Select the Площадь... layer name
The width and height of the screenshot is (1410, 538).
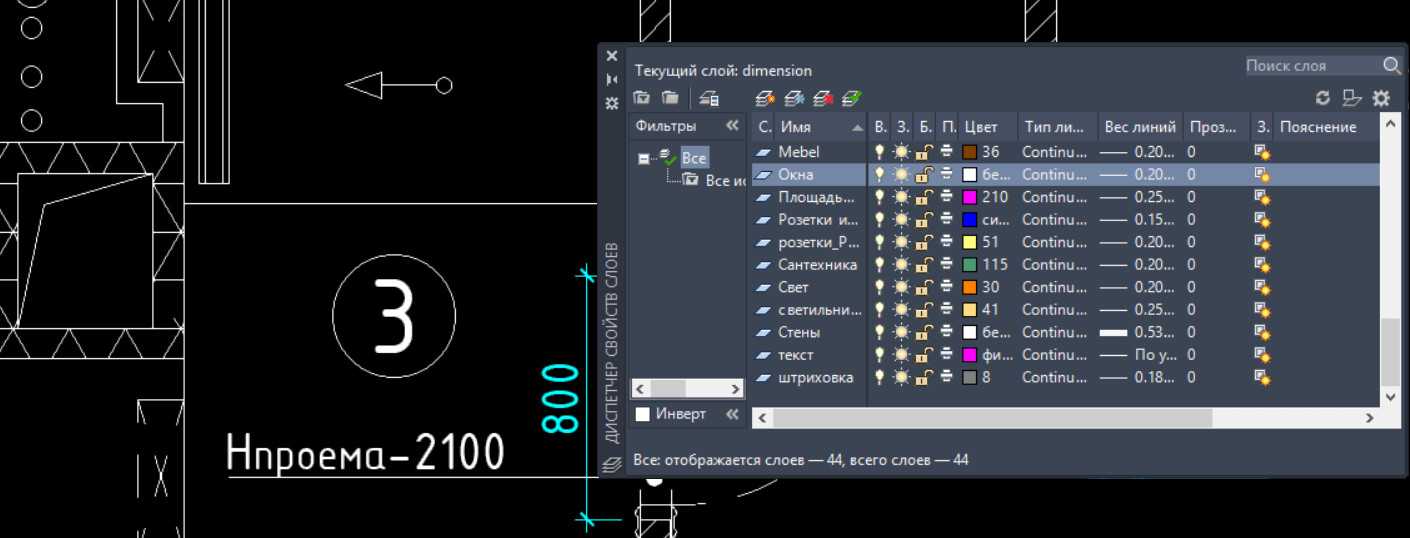point(816,197)
